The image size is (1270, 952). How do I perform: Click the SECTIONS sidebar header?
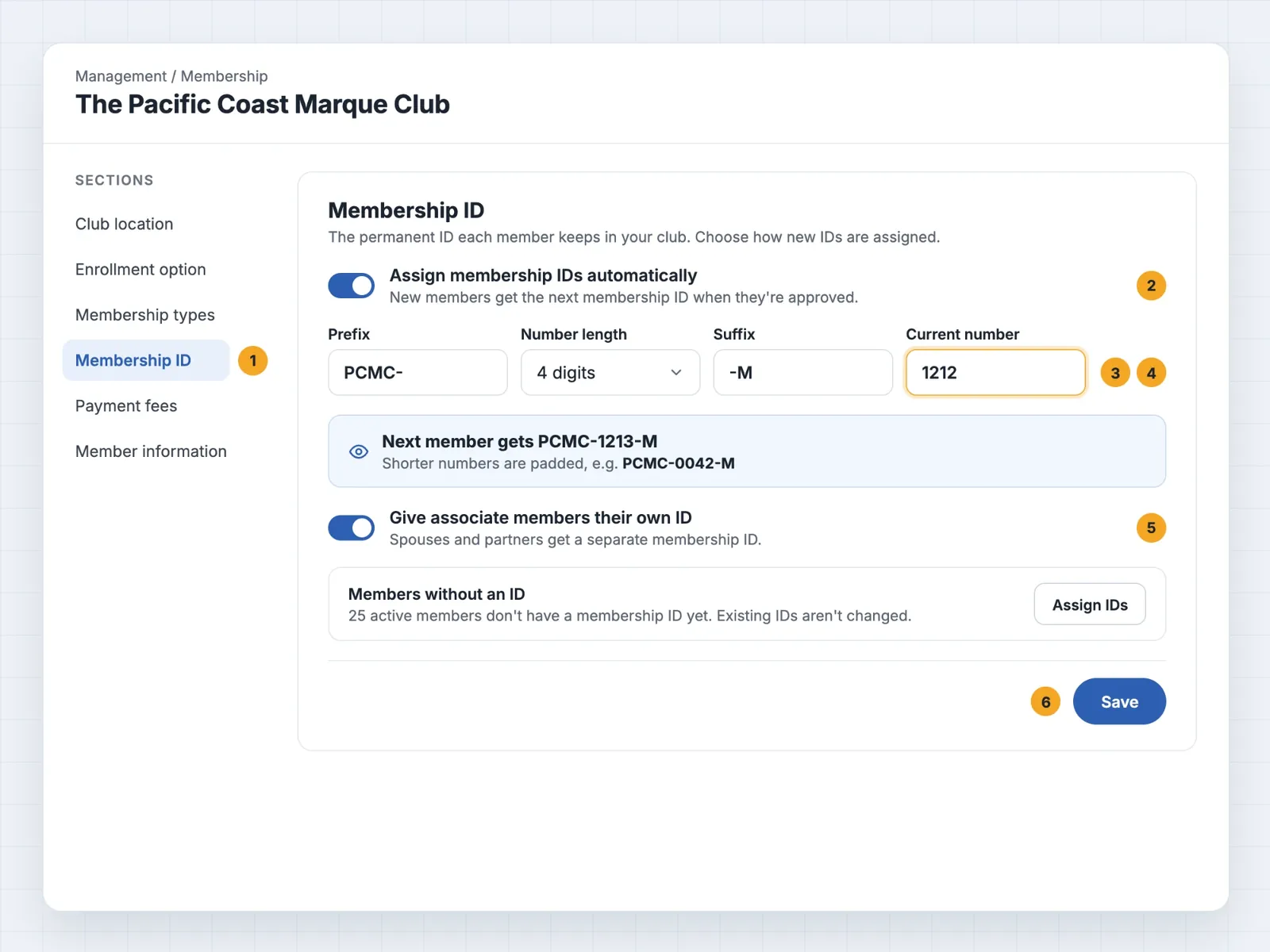[x=114, y=180]
